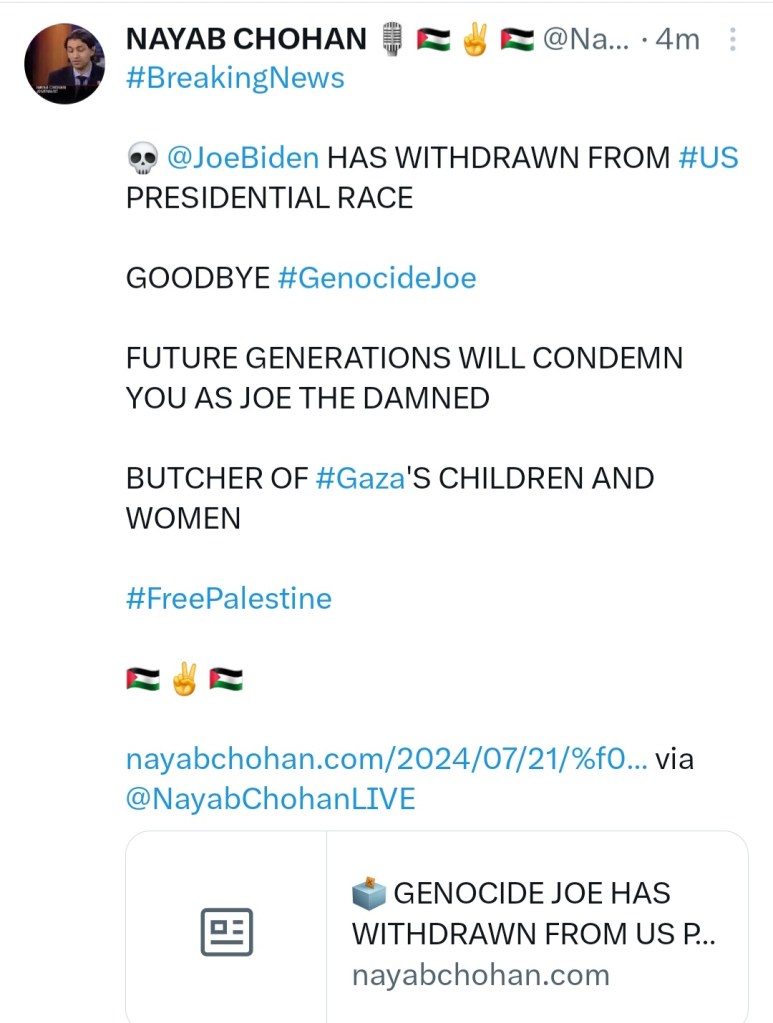The image size is (773, 1023).
Task: Tap the nayabchohan.com domain in preview card
Action: click(x=480, y=974)
